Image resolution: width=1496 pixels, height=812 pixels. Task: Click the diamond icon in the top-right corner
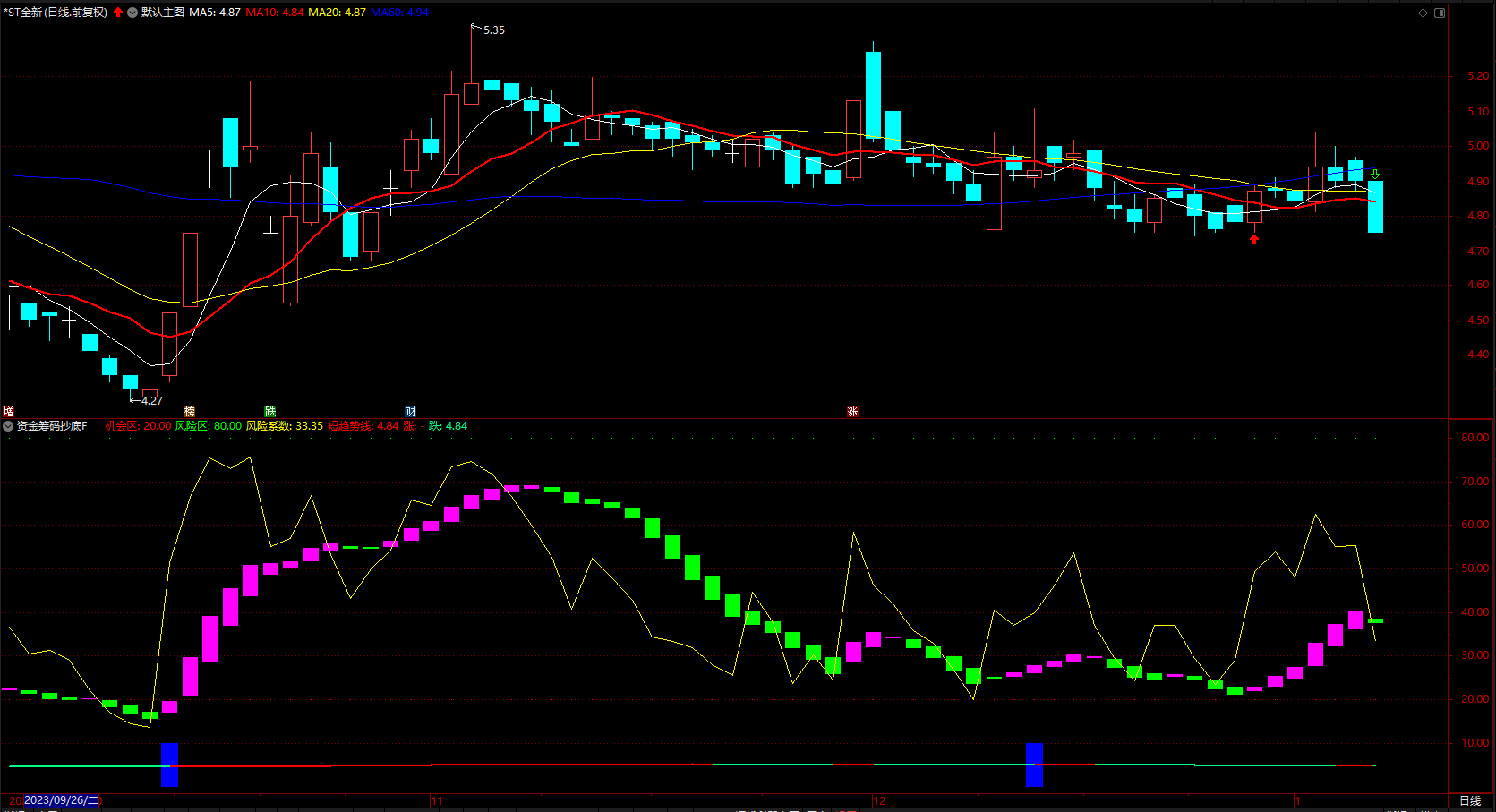point(1423,13)
